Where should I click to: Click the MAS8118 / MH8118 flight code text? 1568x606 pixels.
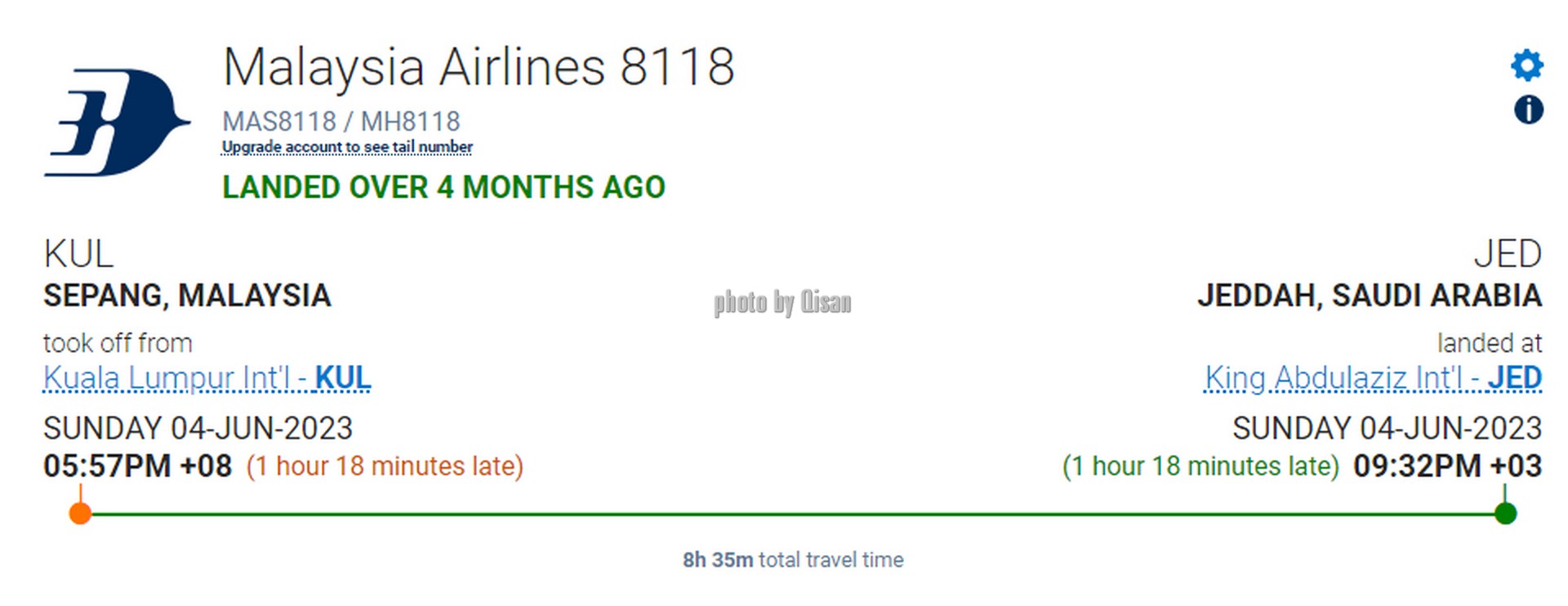(x=341, y=122)
